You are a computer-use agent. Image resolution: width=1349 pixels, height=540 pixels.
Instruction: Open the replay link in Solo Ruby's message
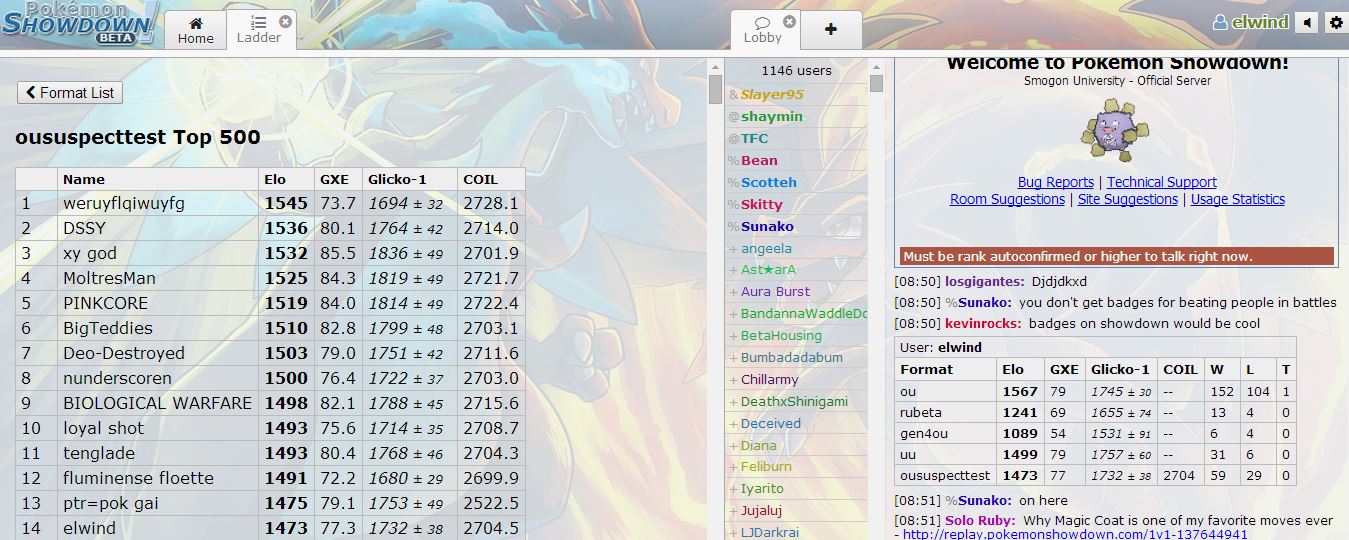pyautogui.click(x=1075, y=534)
